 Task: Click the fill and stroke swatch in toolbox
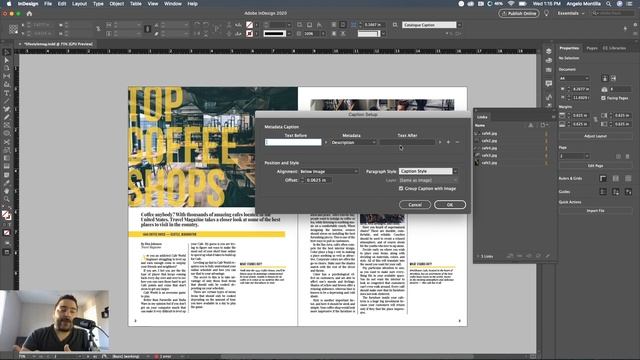(x=7, y=215)
